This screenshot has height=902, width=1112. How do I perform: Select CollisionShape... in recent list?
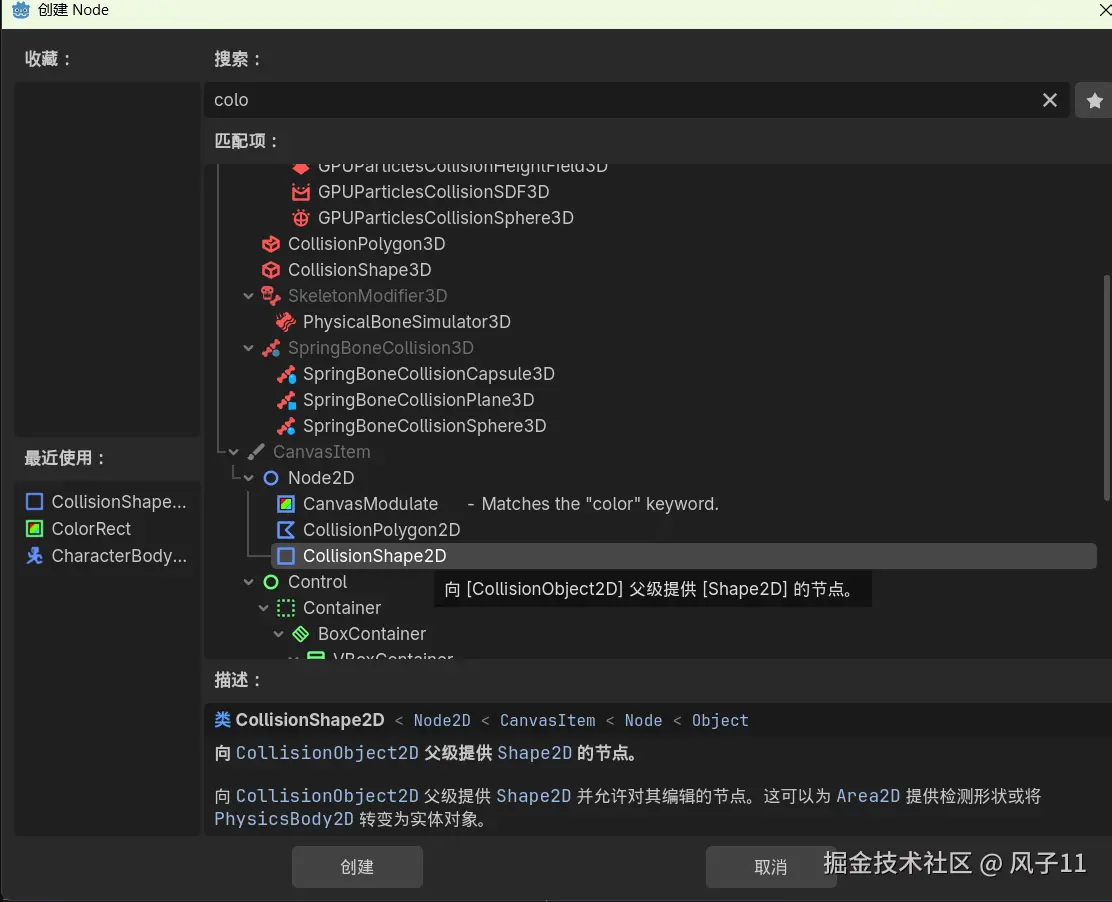tap(119, 502)
